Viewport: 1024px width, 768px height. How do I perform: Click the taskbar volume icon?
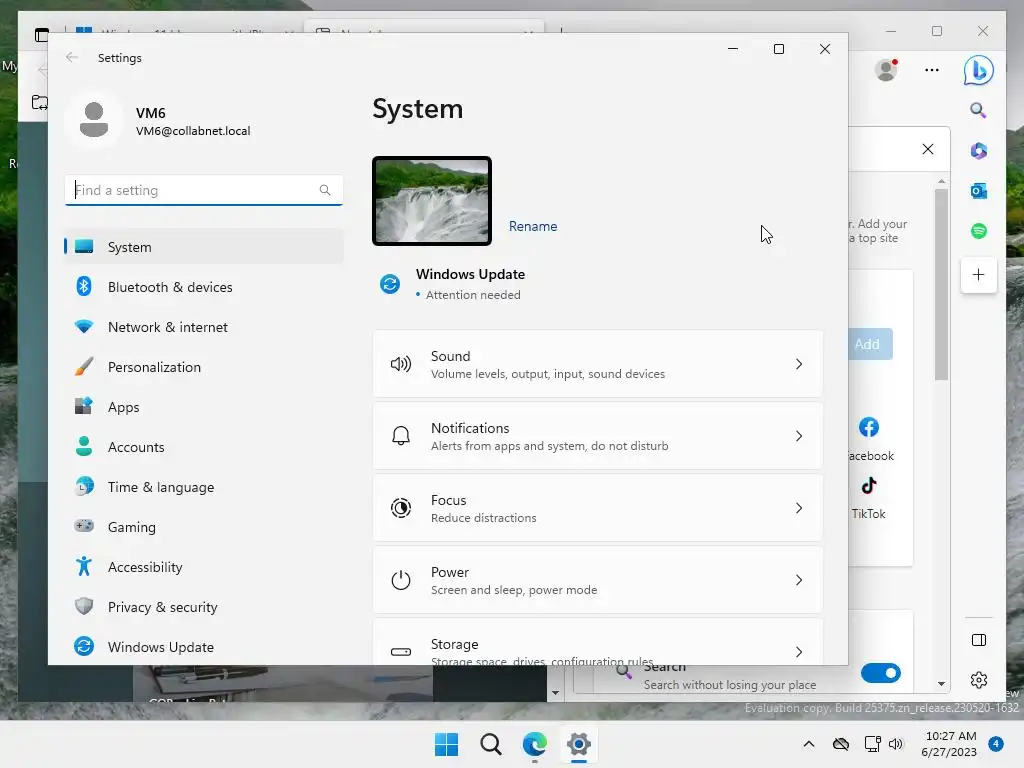click(895, 744)
